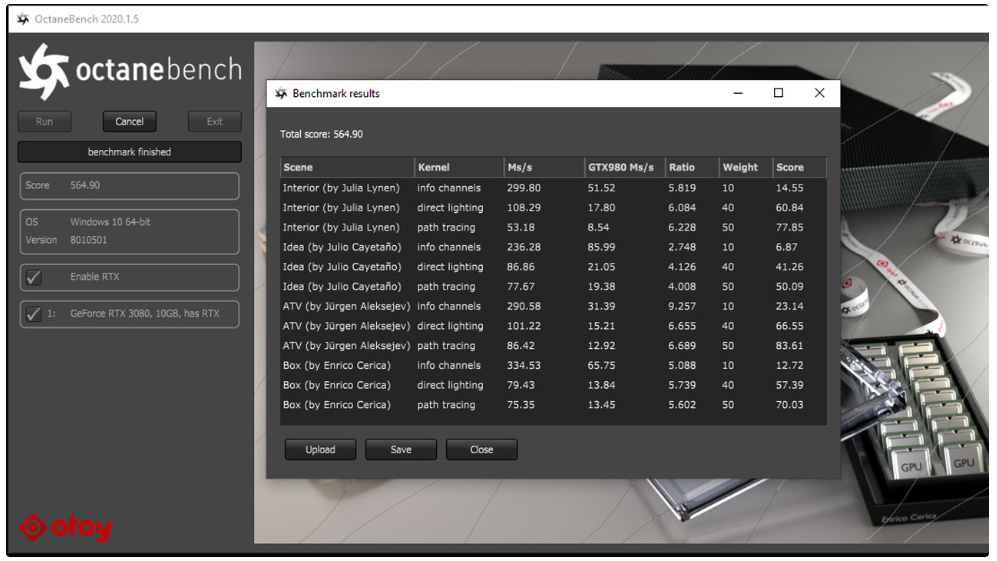
Task: Select the Idea info channels row
Action: tap(553, 247)
